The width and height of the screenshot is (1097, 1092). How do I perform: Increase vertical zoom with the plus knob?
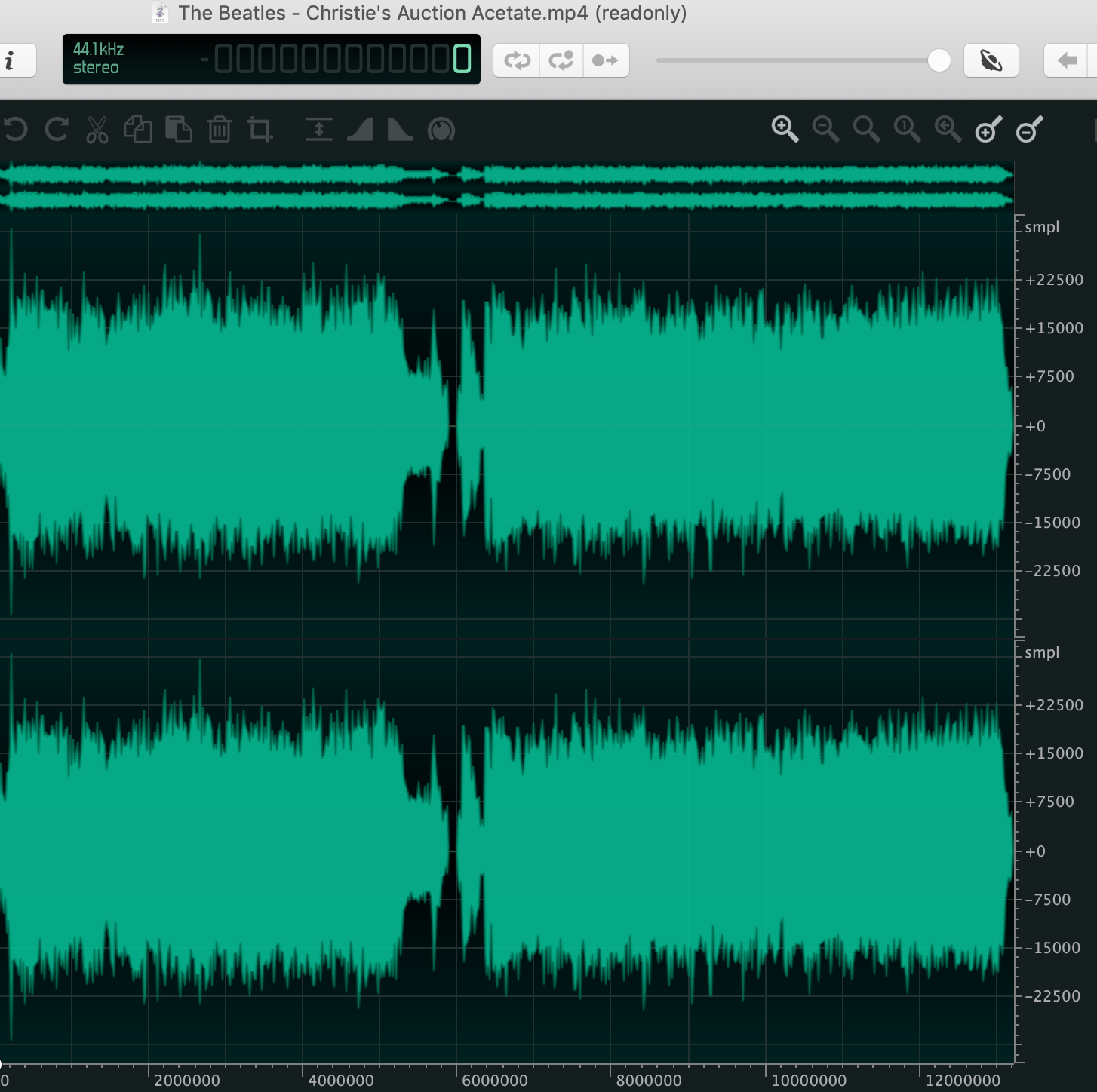click(x=988, y=130)
